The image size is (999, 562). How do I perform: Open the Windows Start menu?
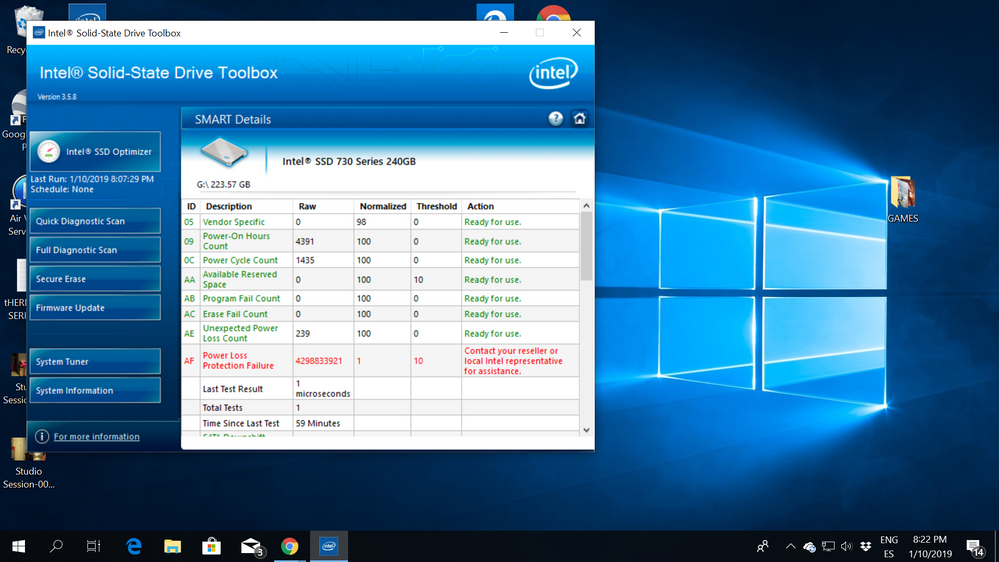click(x=18, y=546)
